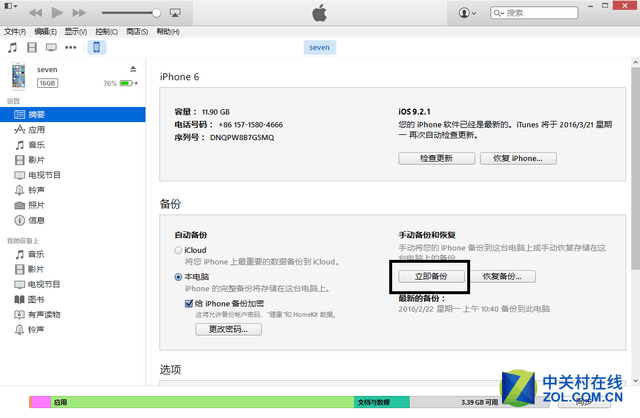Screen dimensions: 640x418
Task: Open the top-left mini menu dropdown
Action: pos(11,6)
